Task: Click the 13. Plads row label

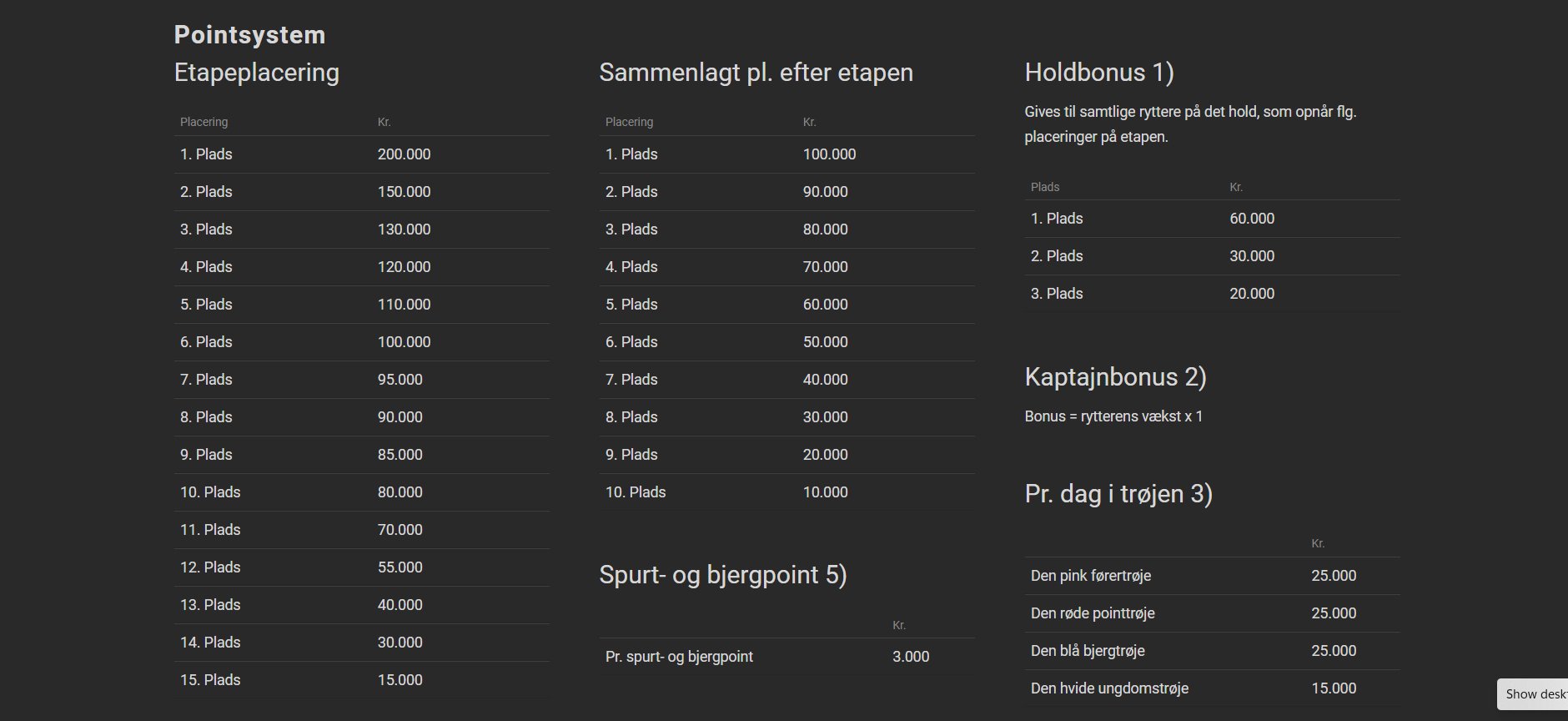Action: click(x=210, y=605)
